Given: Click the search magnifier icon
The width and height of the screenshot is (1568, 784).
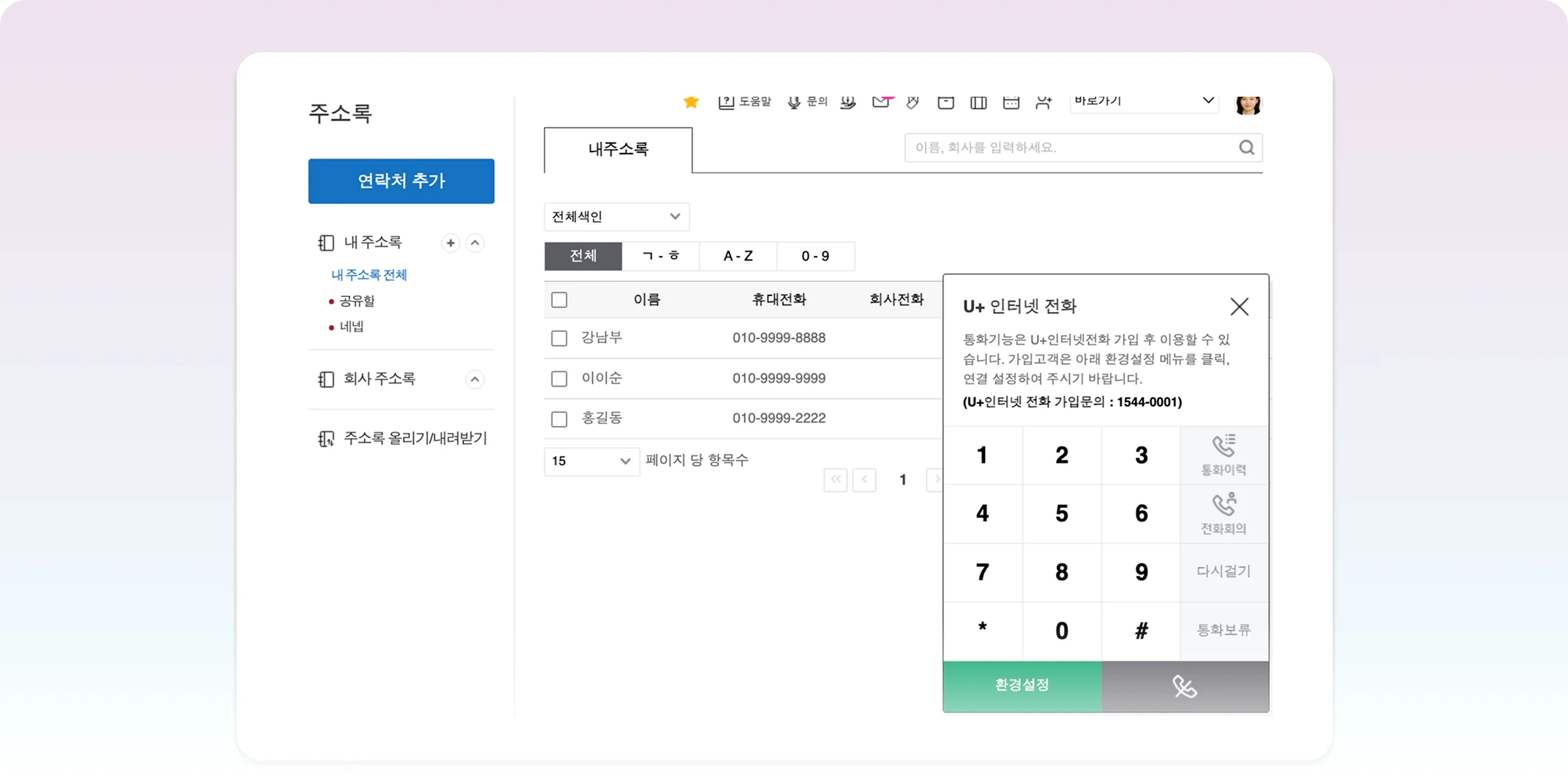Looking at the screenshot, I should point(1247,148).
